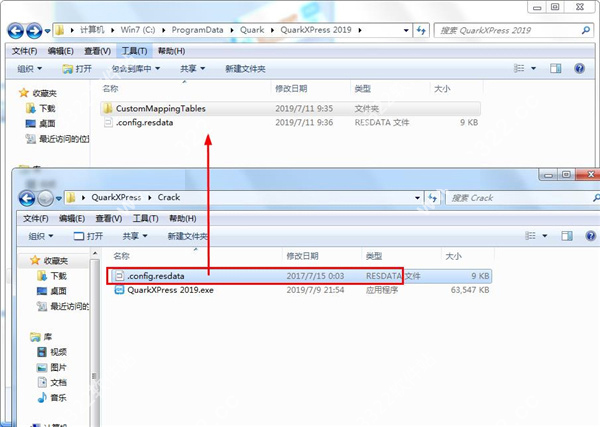This screenshot has width=600, height=427.
Task: Select 最近访问的位置 in top window sidebar
Action: 57,139
